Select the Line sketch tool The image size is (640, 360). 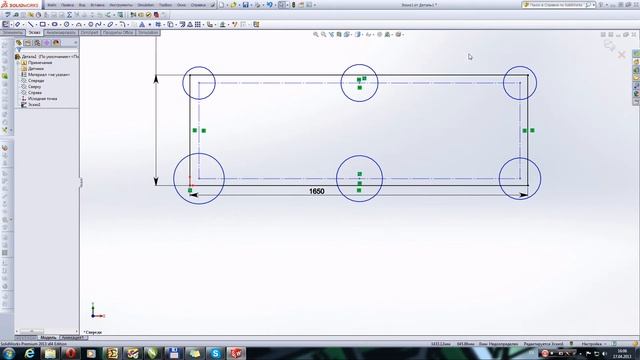31,24
